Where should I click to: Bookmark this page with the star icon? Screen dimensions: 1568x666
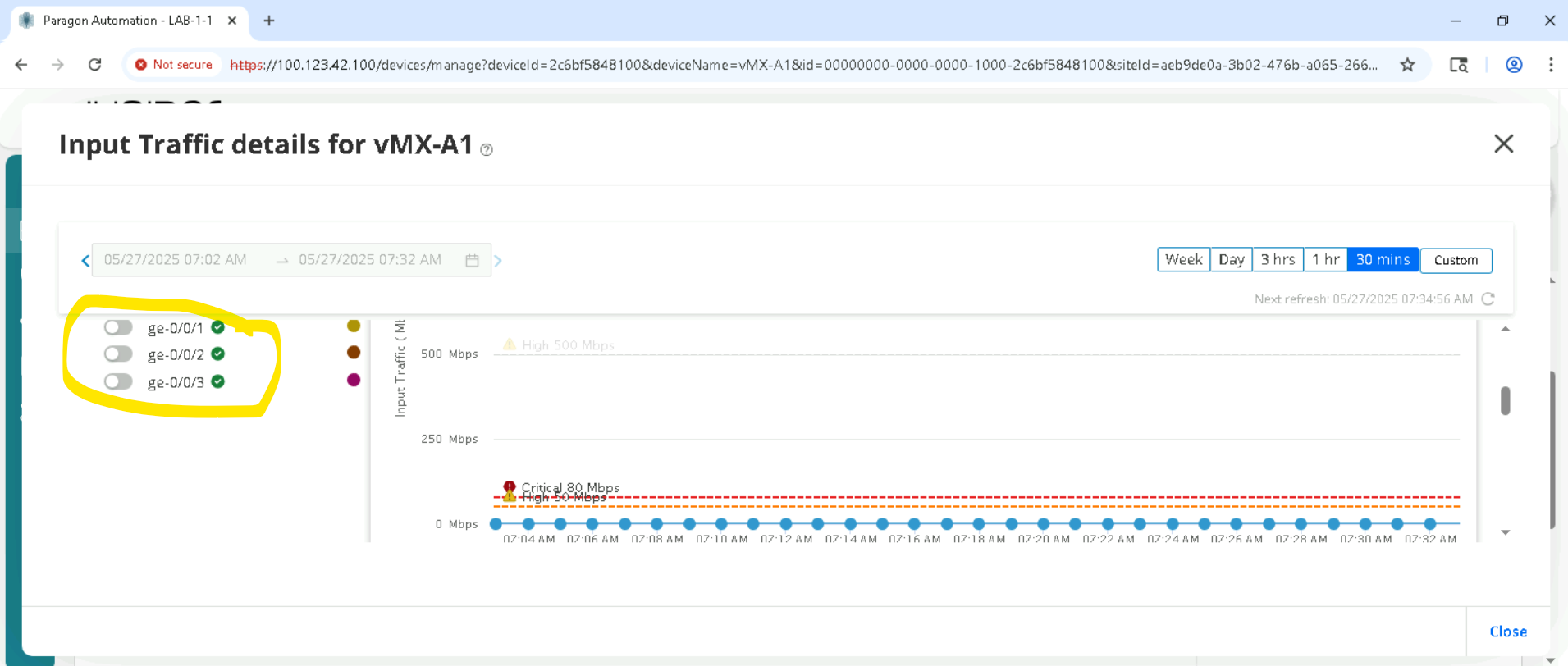pyautogui.click(x=1407, y=65)
